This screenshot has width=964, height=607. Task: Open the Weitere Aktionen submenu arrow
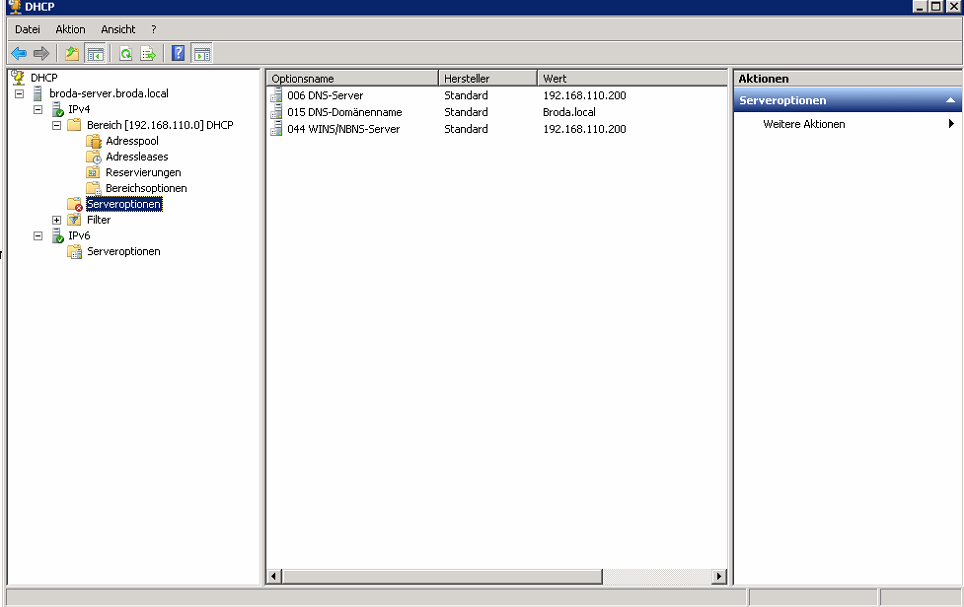pos(951,124)
